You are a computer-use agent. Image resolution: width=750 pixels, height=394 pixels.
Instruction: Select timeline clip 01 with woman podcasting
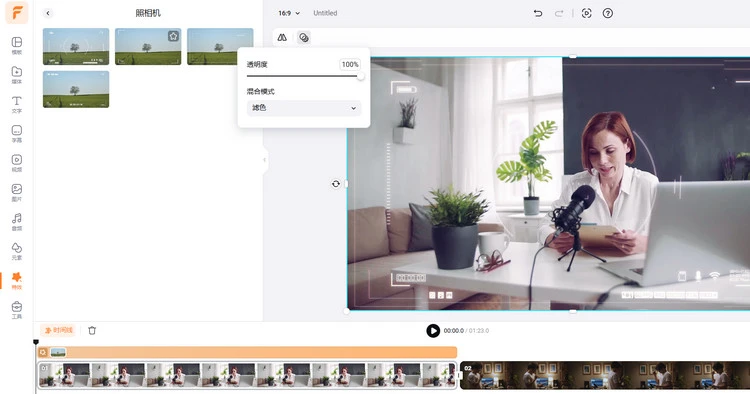pyautogui.click(x=247, y=375)
